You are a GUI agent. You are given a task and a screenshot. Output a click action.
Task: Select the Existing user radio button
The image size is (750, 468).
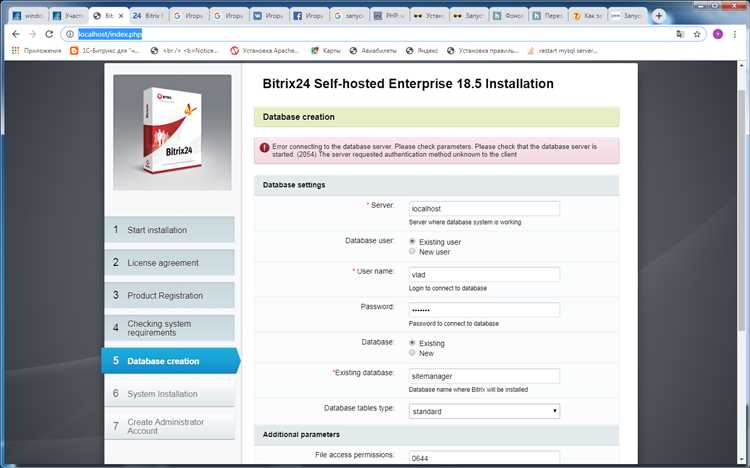point(412,242)
